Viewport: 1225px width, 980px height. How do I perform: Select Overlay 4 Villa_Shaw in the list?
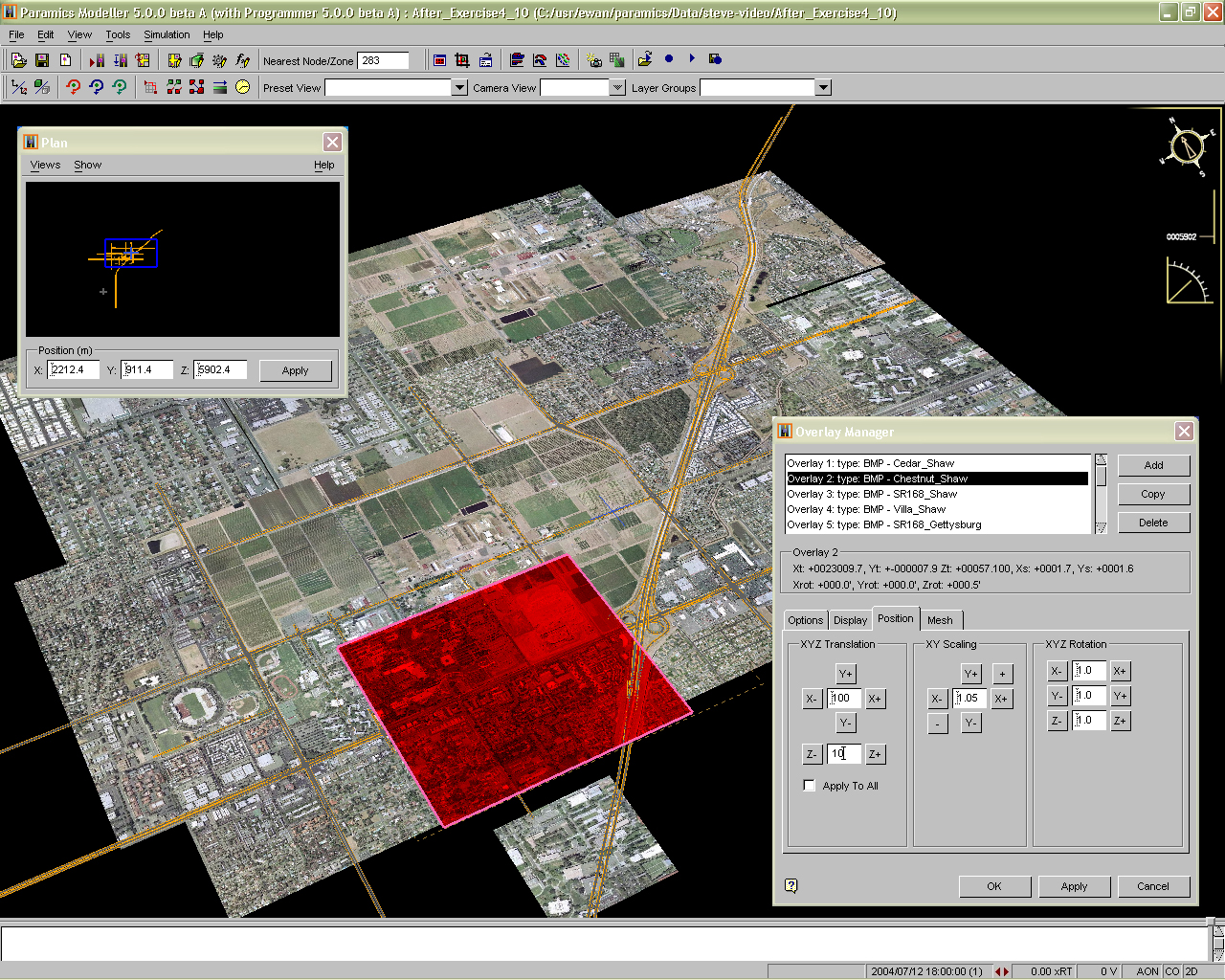tap(866, 509)
